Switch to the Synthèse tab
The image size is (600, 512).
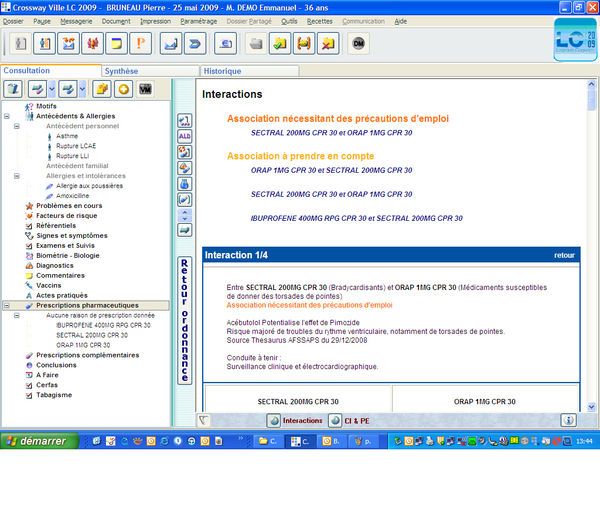(122, 71)
